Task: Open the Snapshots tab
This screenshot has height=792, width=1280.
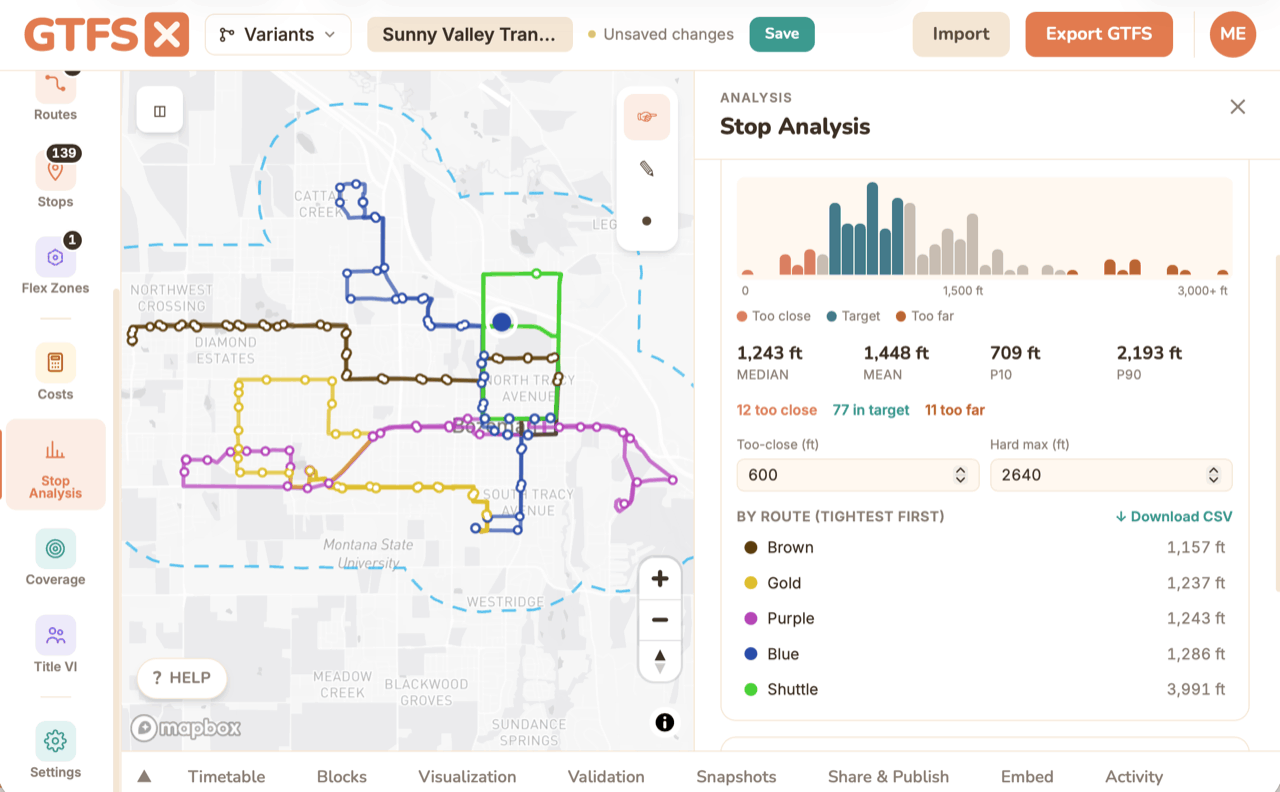Action: pyautogui.click(x=736, y=776)
